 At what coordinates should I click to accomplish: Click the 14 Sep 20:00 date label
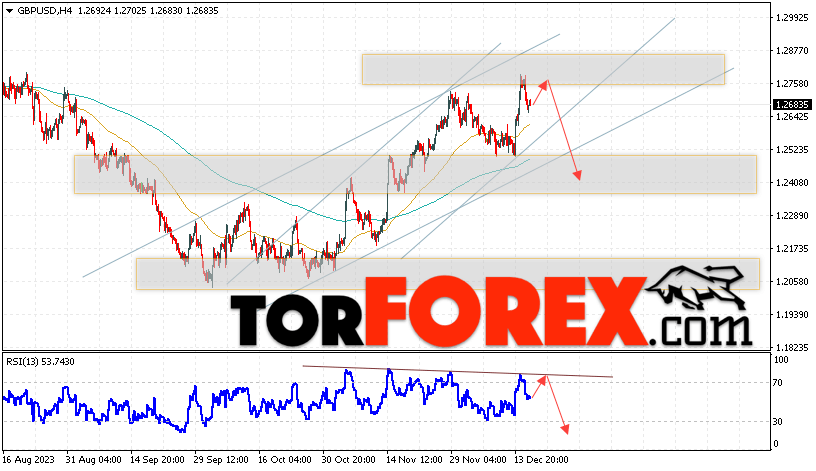157,460
